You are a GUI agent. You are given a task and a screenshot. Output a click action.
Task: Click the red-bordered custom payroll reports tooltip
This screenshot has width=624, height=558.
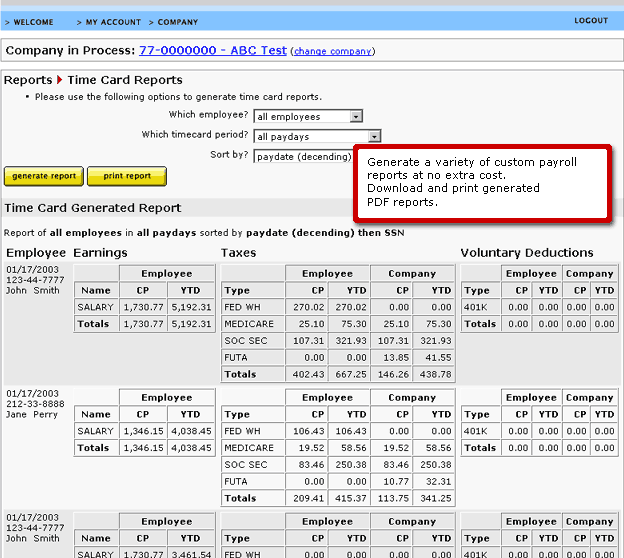click(x=482, y=182)
